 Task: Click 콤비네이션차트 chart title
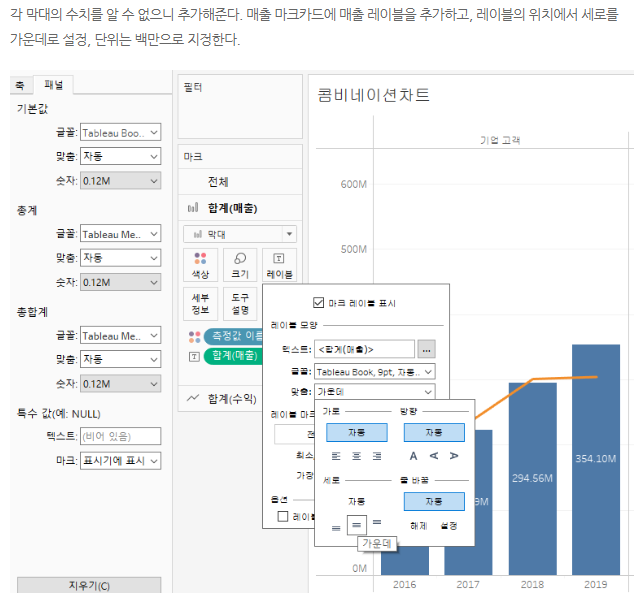click(x=373, y=95)
